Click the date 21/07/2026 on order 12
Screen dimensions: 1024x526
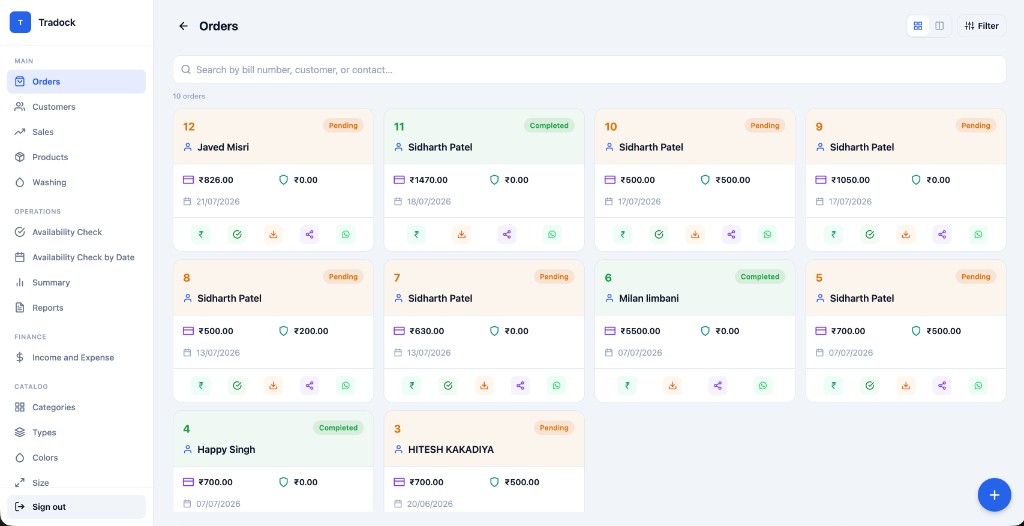[217, 201]
